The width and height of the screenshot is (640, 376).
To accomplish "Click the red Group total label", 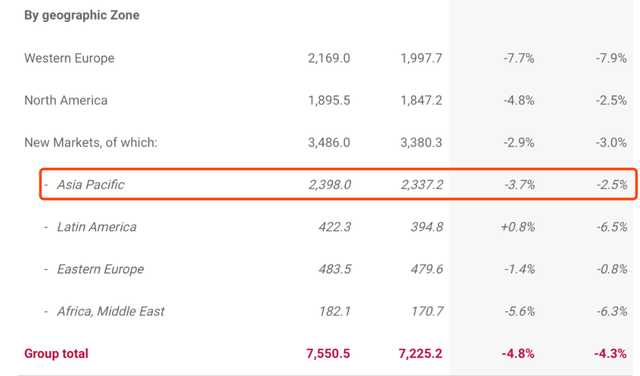I will click(56, 354).
